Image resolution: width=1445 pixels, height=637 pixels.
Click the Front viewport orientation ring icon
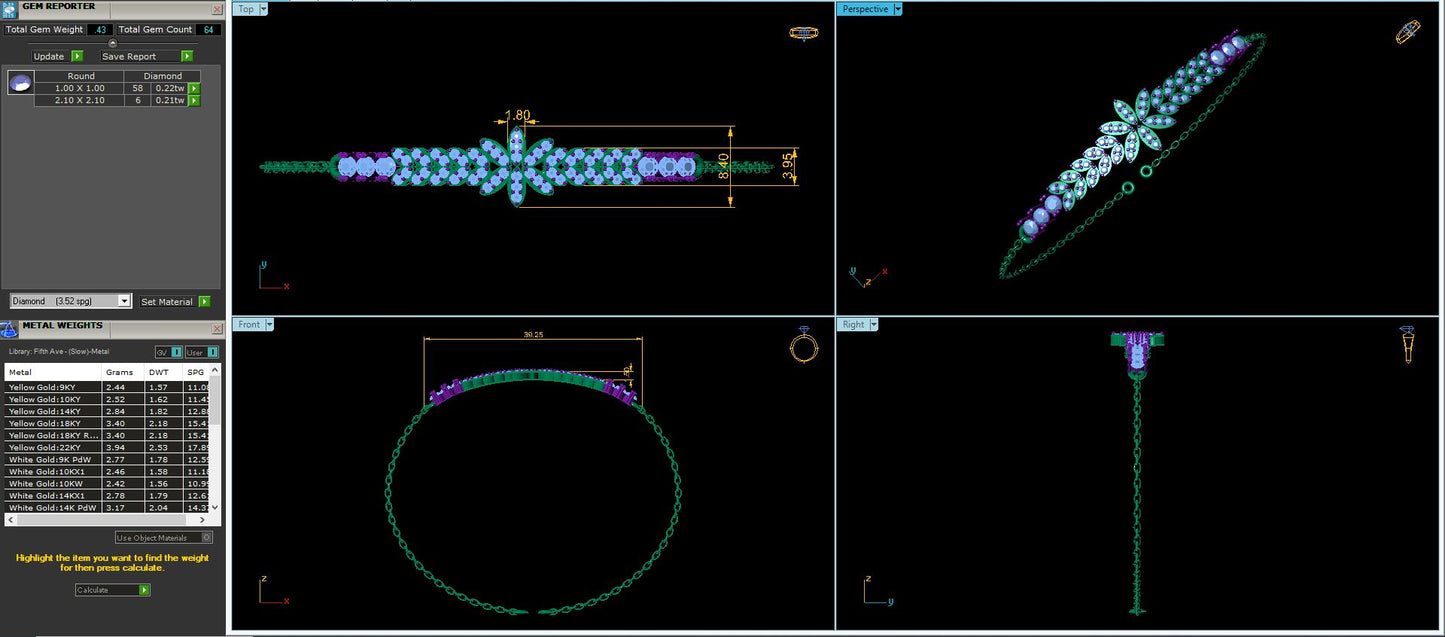point(803,345)
